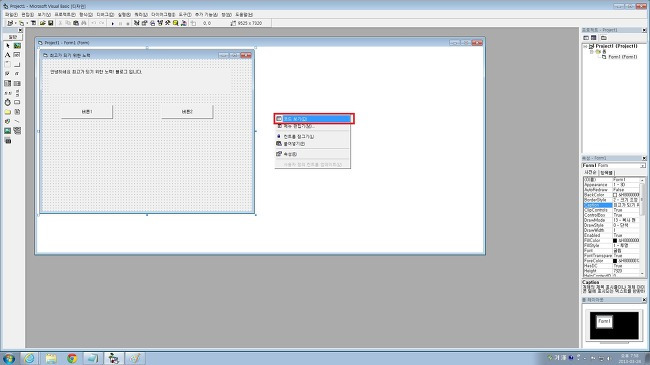Select the Caption property row
Screen dimensions: 650x365
pos(611,205)
